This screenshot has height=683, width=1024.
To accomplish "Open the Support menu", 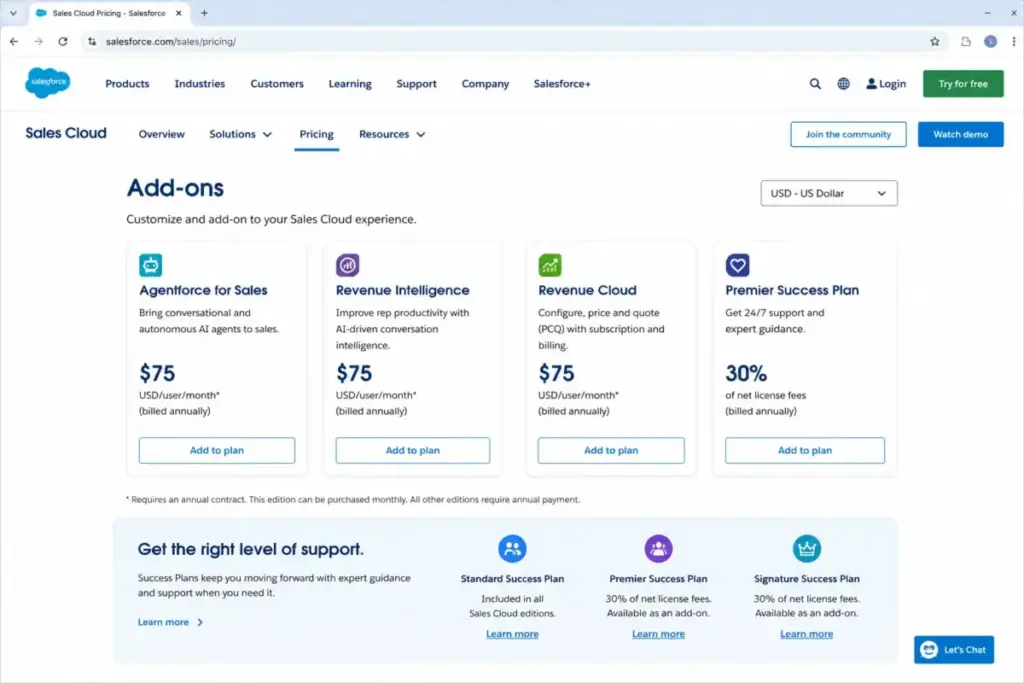I will 417,84.
